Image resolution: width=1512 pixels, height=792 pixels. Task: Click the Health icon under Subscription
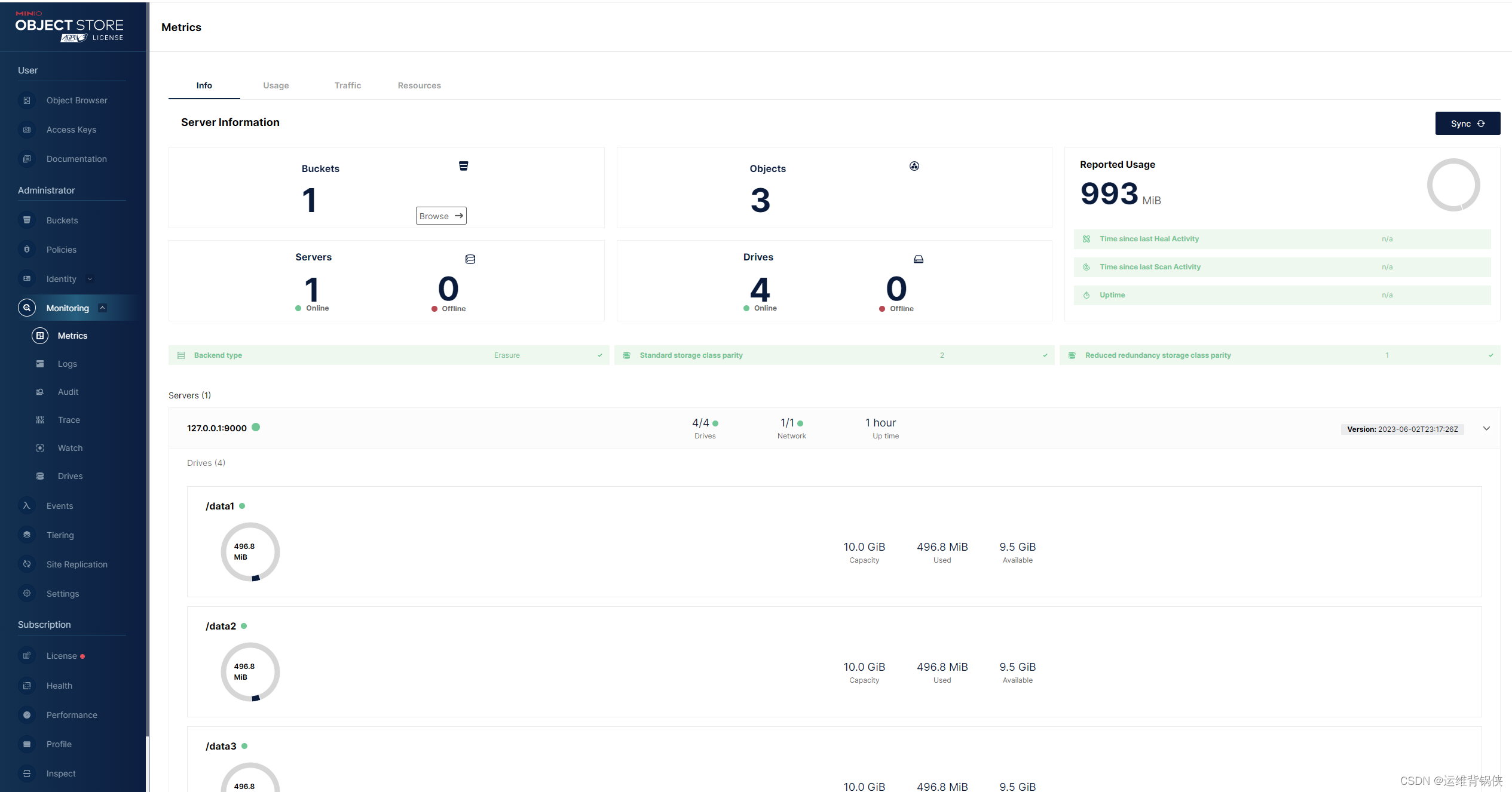coord(27,686)
